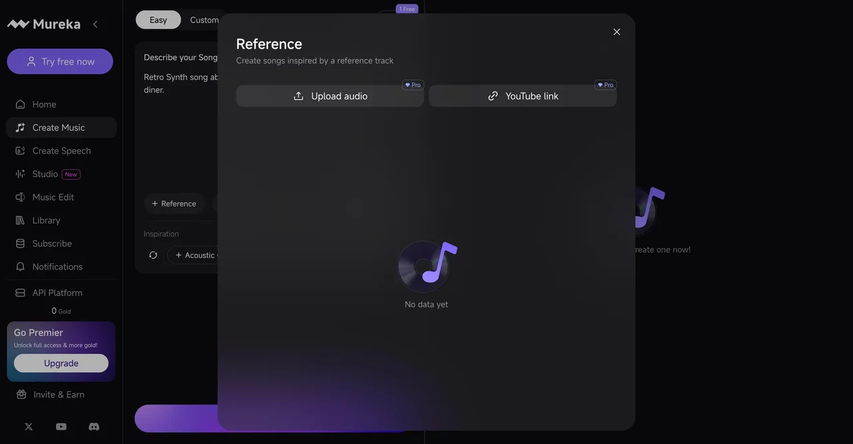Open the YouTube social icon
Screen dimensions: 853x444
click(61, 427)
